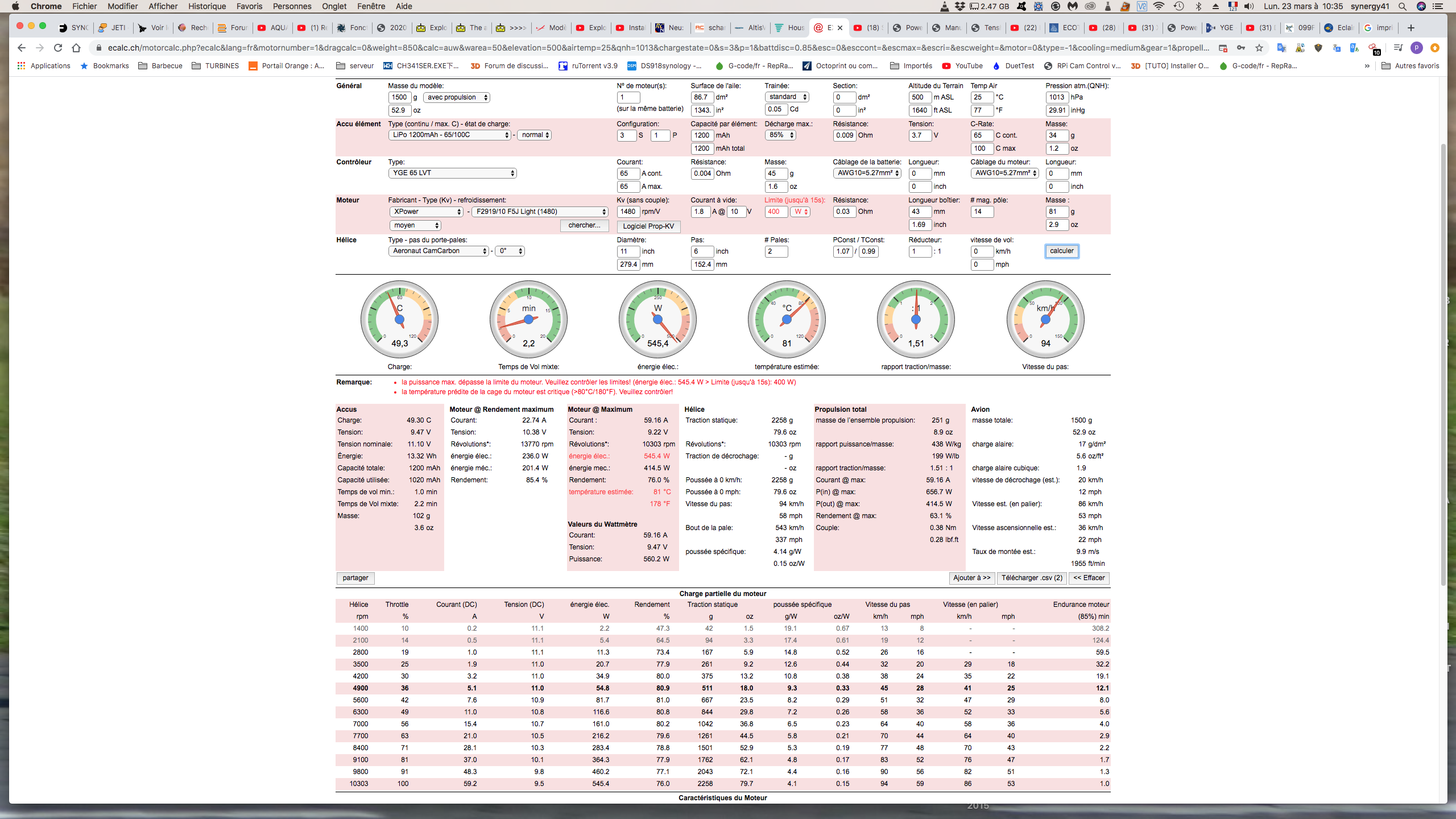Open the battery cable AWG10 dropdown
The width and height of the screenshot is (1456, 819).
867,173
